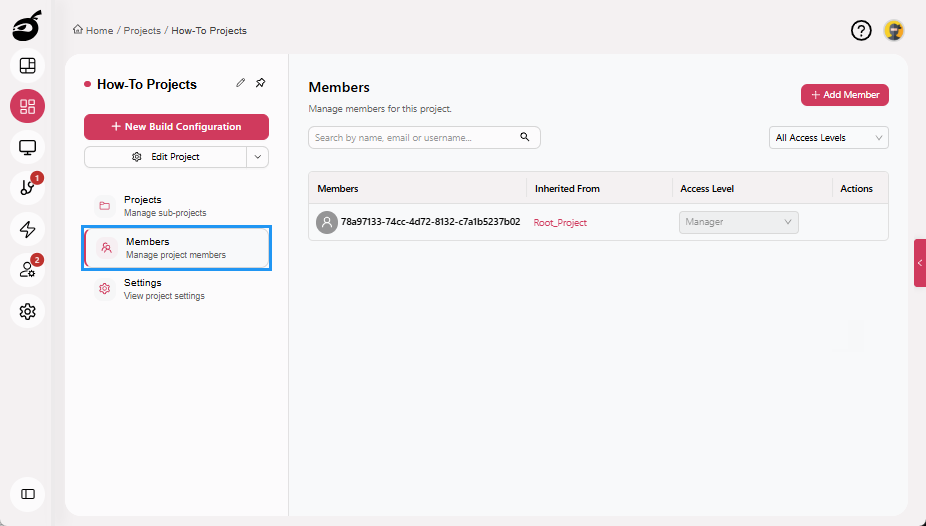Expand the red side panel arrow at the right edge
Screen dimensions: 926x526
point(920,263)
